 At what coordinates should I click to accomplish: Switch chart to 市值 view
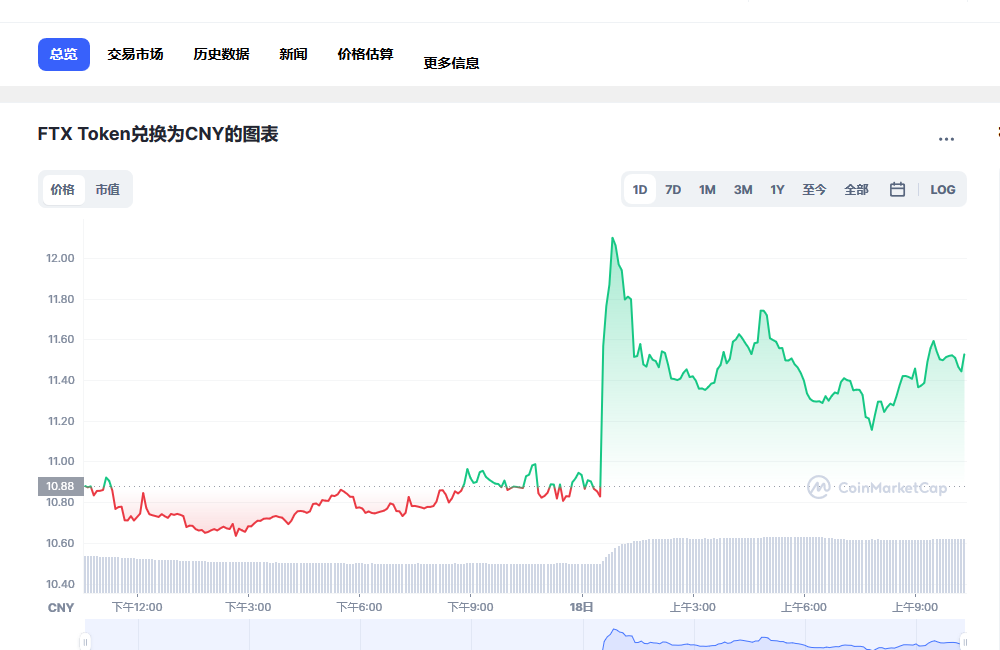click(108, 189)
